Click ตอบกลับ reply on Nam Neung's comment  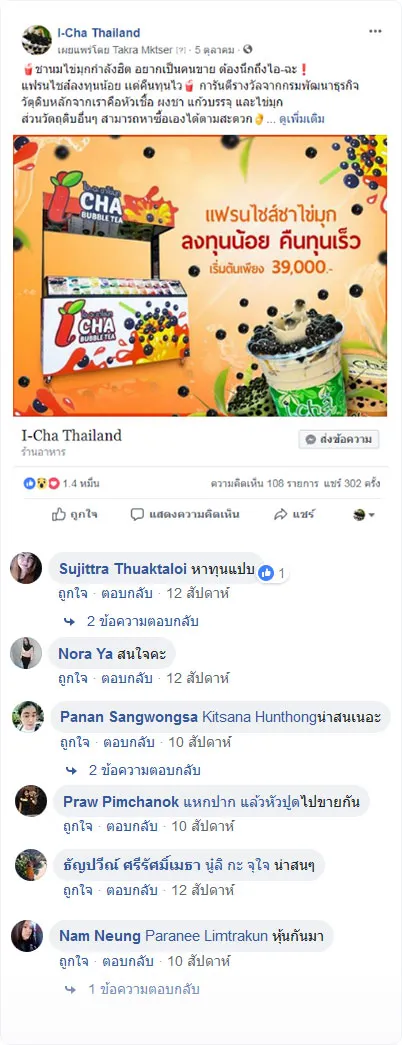127,962
